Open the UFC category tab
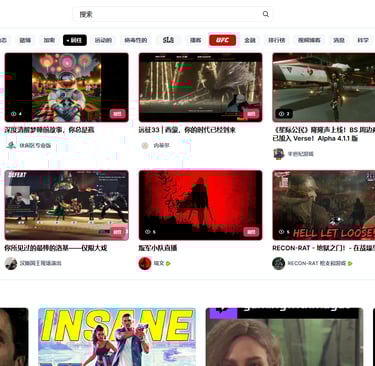The height and width of the screenshot is (366, 375). (223, 40)
